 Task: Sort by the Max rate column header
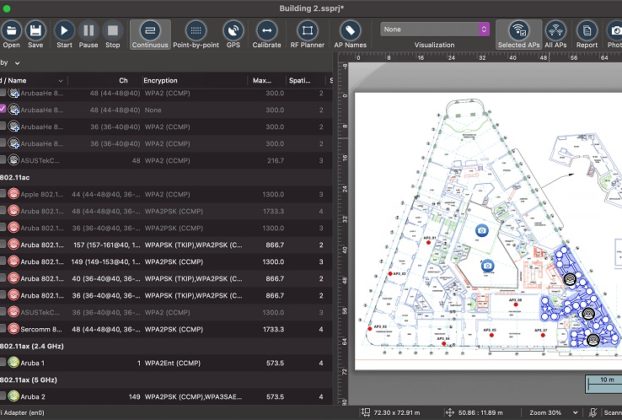point(262,81)
